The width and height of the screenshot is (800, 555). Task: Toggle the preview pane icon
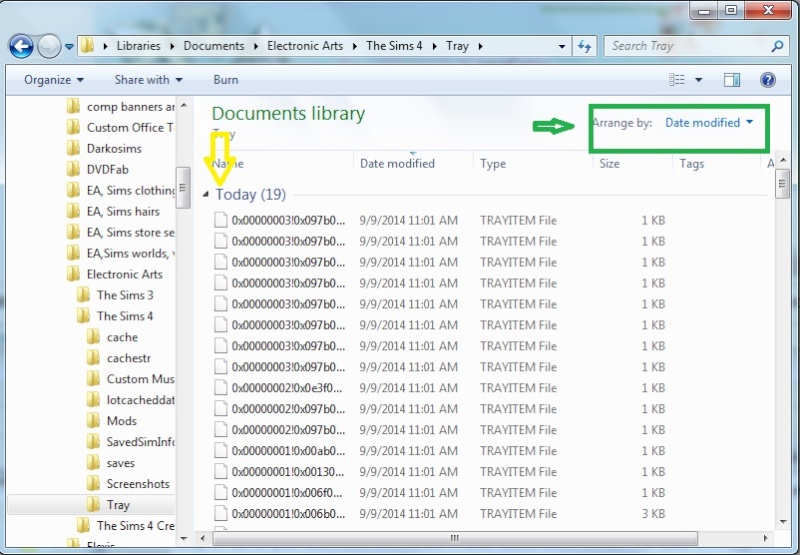[732, 80]
